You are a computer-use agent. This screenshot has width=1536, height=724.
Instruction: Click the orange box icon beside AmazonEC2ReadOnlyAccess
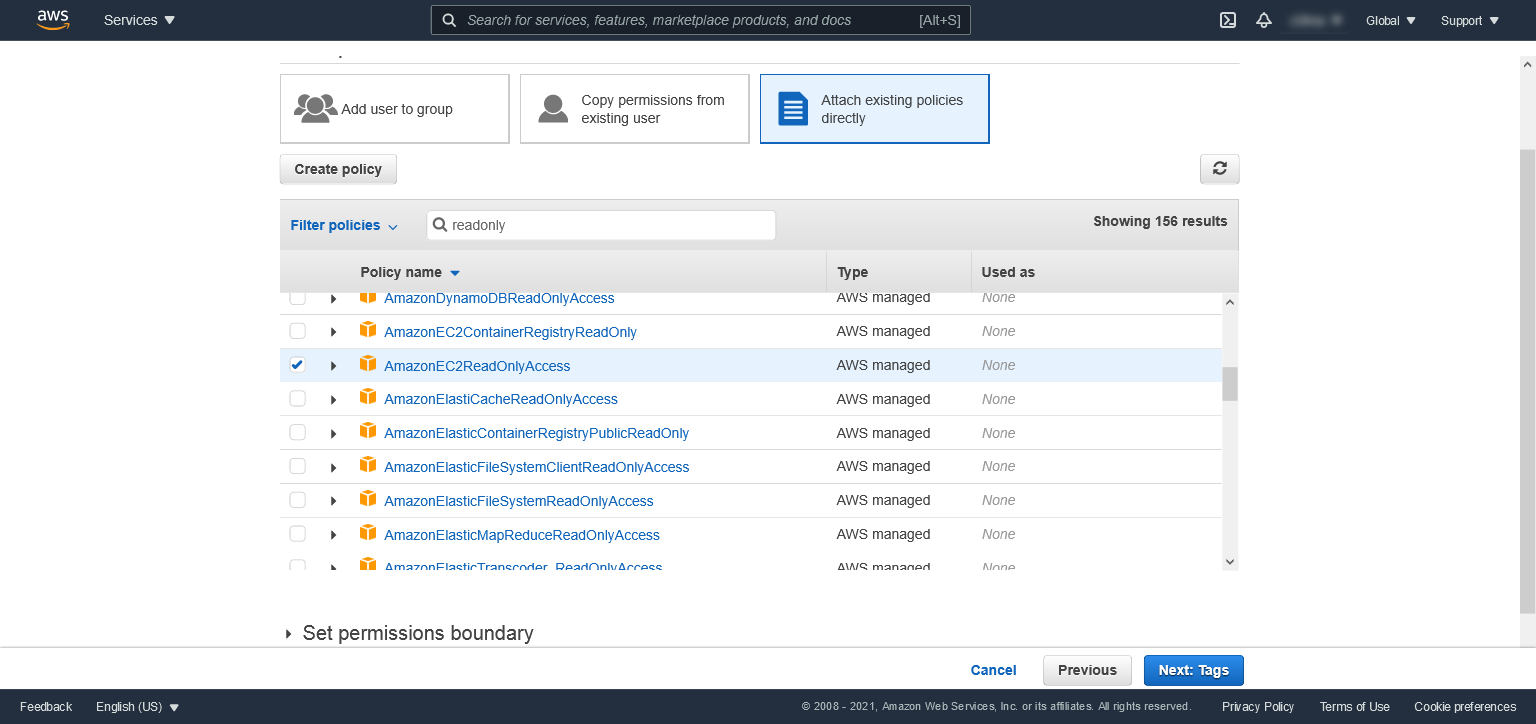(x=368, y=364)
